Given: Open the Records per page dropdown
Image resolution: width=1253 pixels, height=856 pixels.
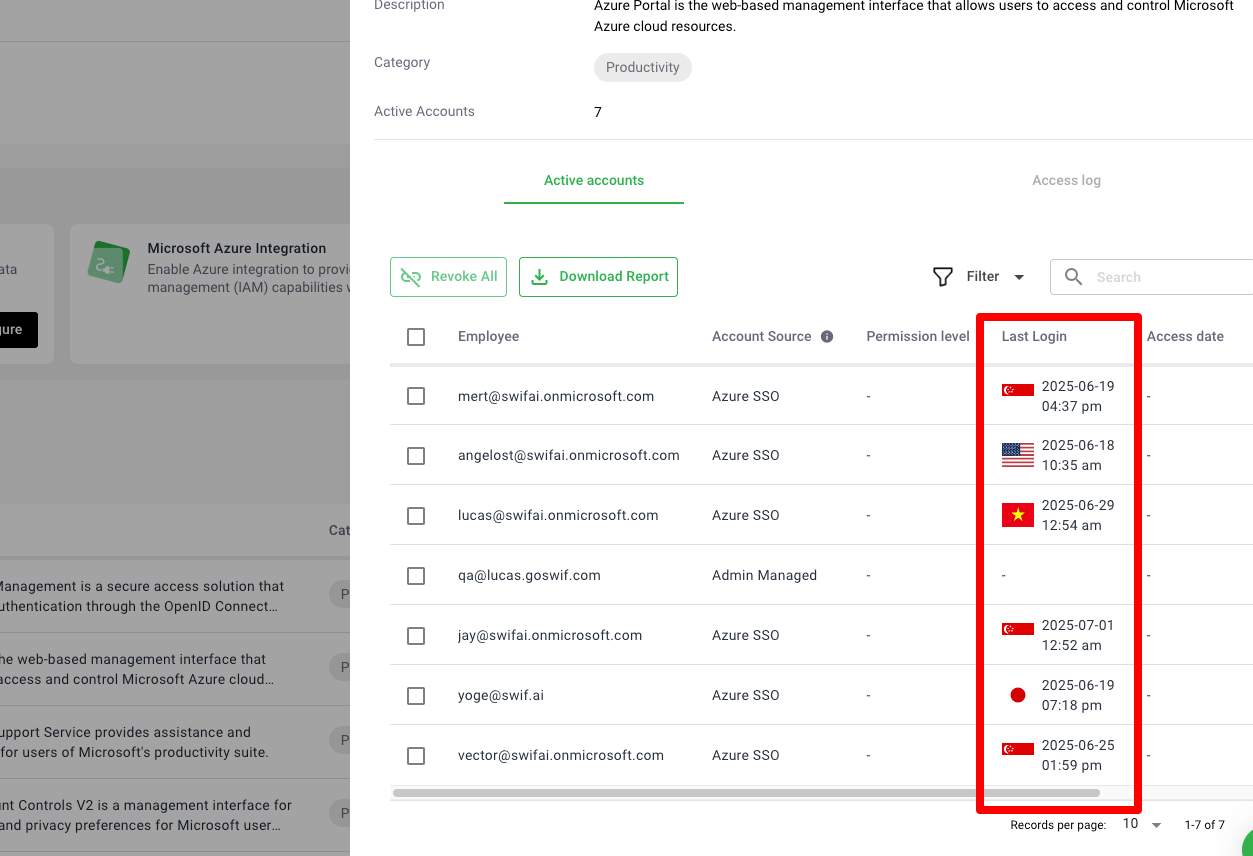Looking at the screenshot, I should click(1140, 825).
